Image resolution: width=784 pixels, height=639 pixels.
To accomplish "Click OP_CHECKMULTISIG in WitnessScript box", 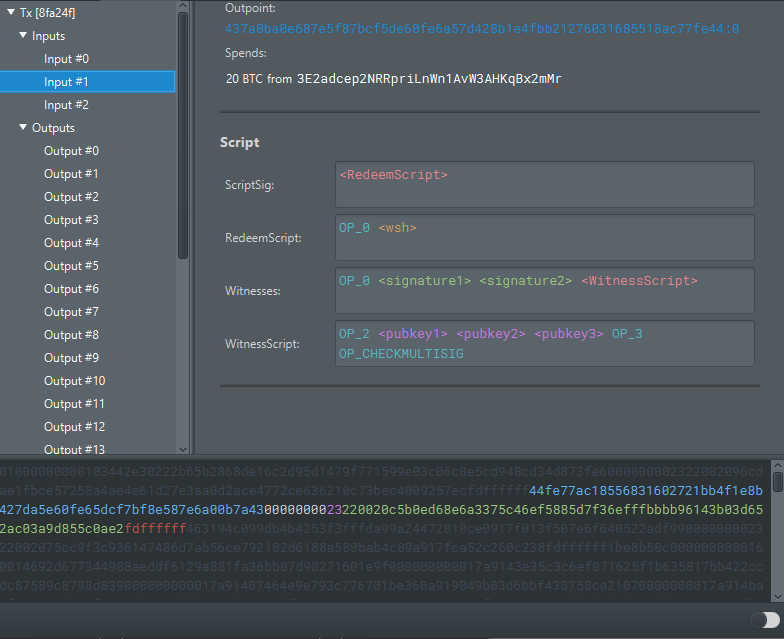I will tap(402, 354).
